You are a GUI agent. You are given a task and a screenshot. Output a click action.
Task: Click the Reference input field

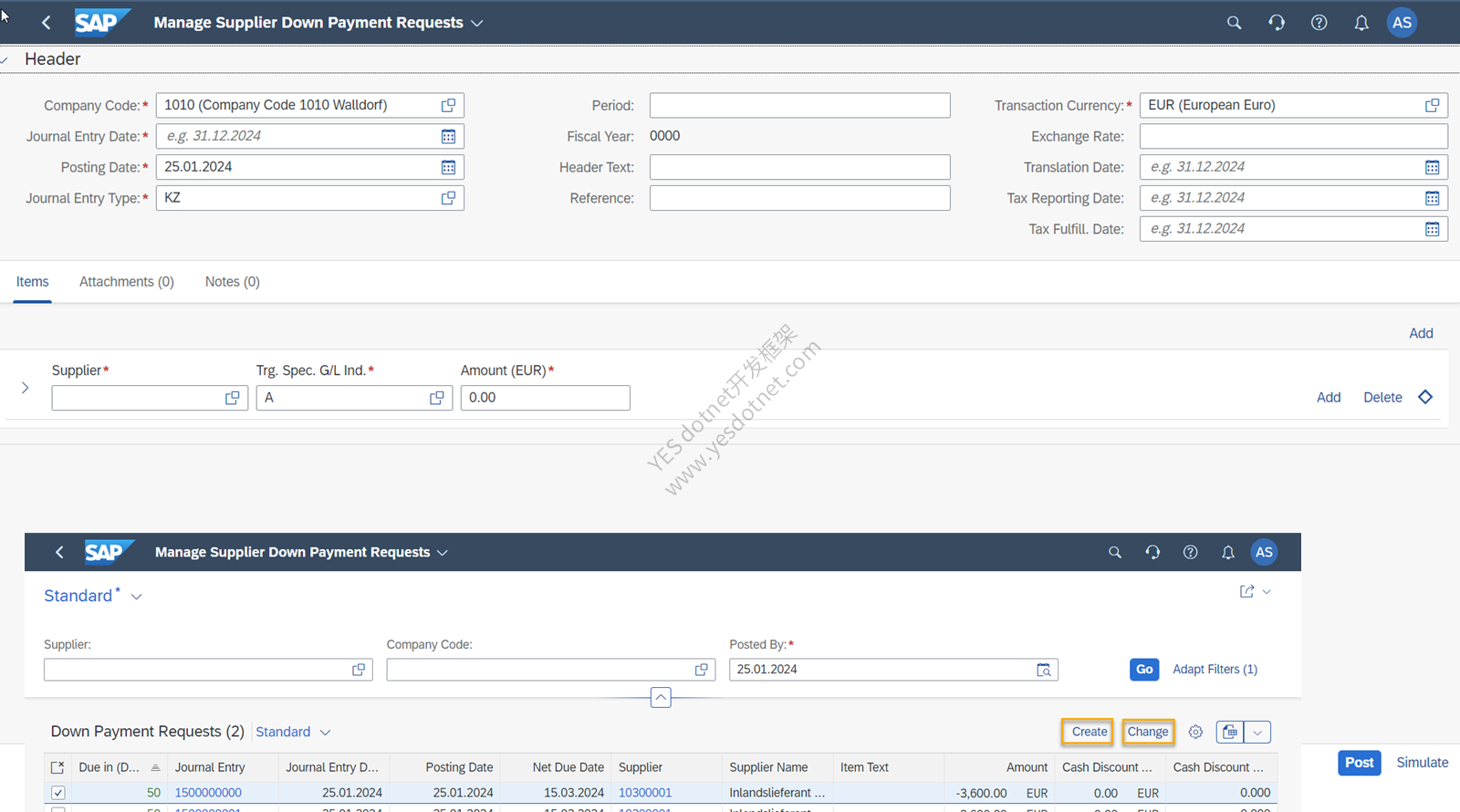click(799, 198)
